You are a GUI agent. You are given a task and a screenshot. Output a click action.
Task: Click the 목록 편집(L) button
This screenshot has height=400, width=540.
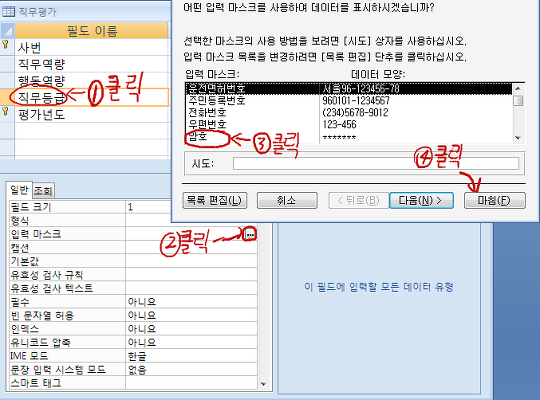click(215, 201)
